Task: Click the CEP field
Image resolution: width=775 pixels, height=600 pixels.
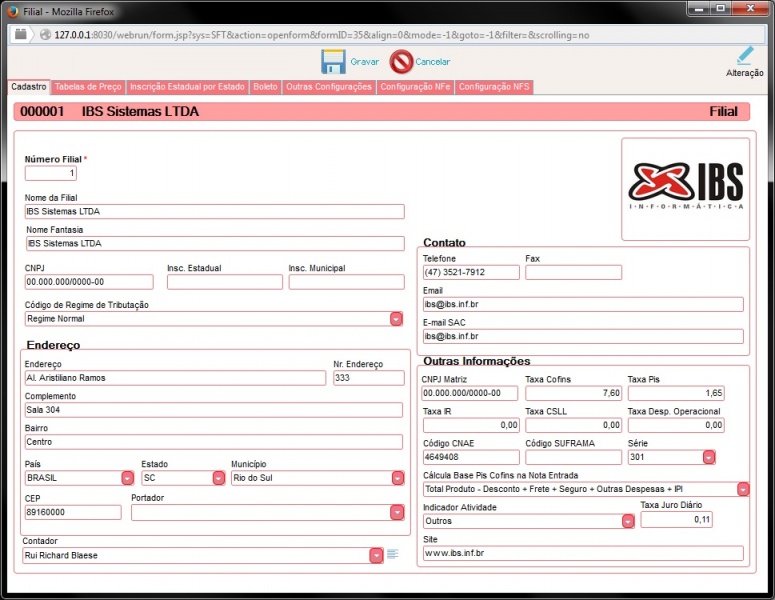Action: pyautogui.click(x=73, y=512)
